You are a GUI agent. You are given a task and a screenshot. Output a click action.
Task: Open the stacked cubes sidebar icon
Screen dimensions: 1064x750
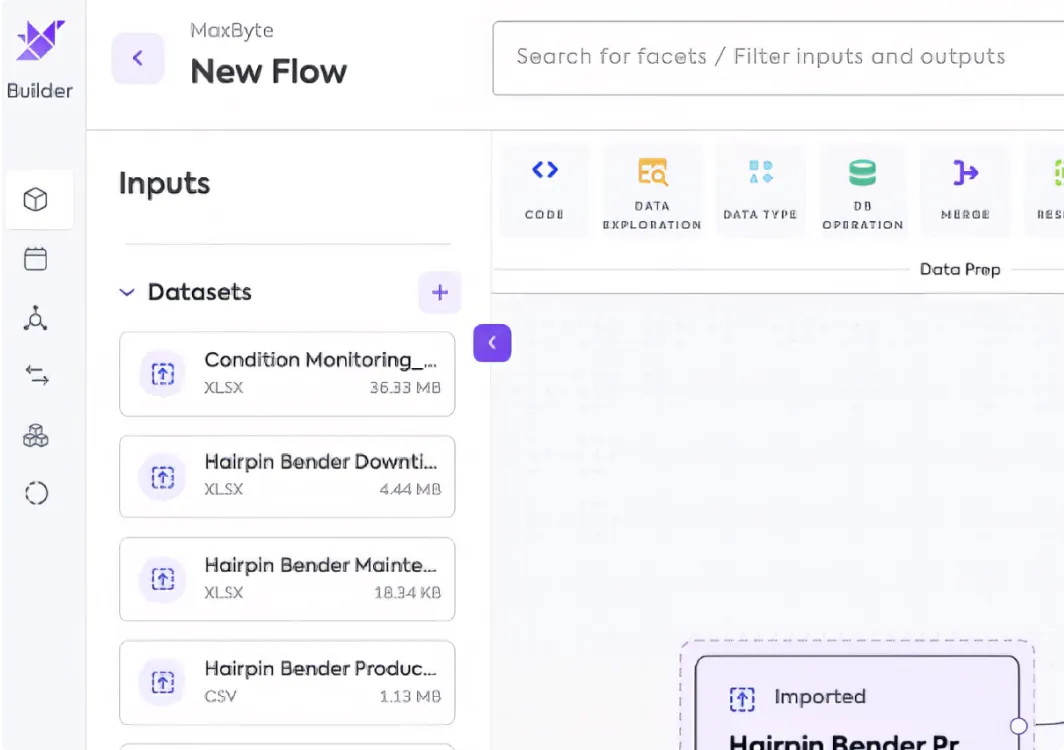(36, 434)
